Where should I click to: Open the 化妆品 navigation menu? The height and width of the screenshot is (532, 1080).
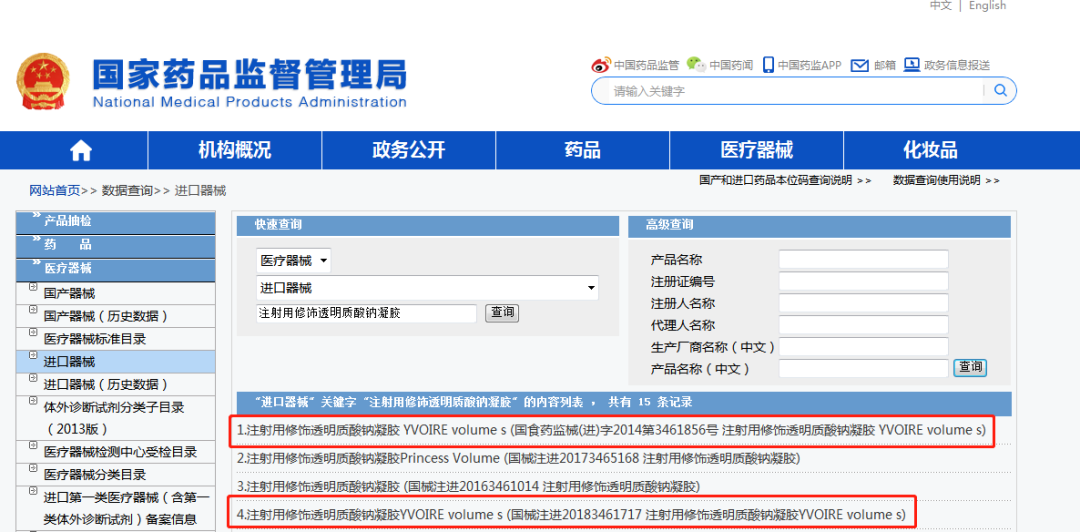(930, 150)
